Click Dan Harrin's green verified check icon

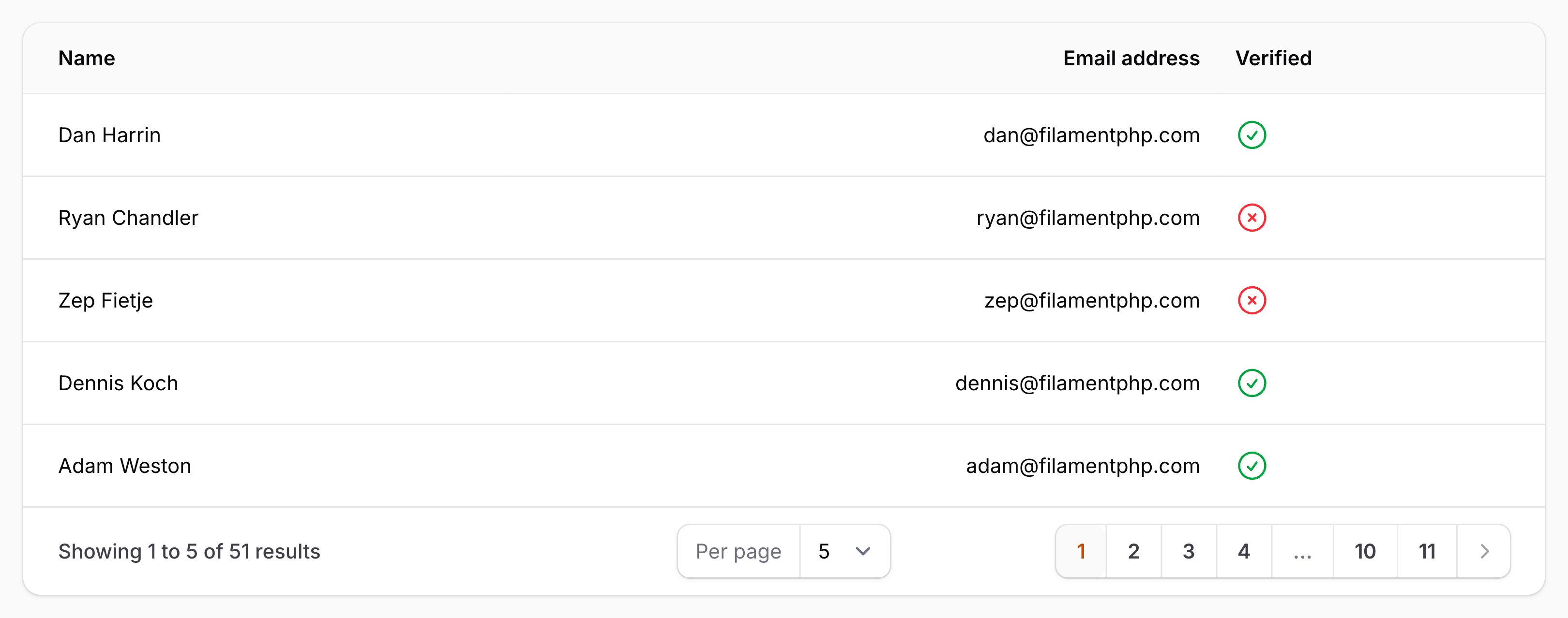point(1251,135)
